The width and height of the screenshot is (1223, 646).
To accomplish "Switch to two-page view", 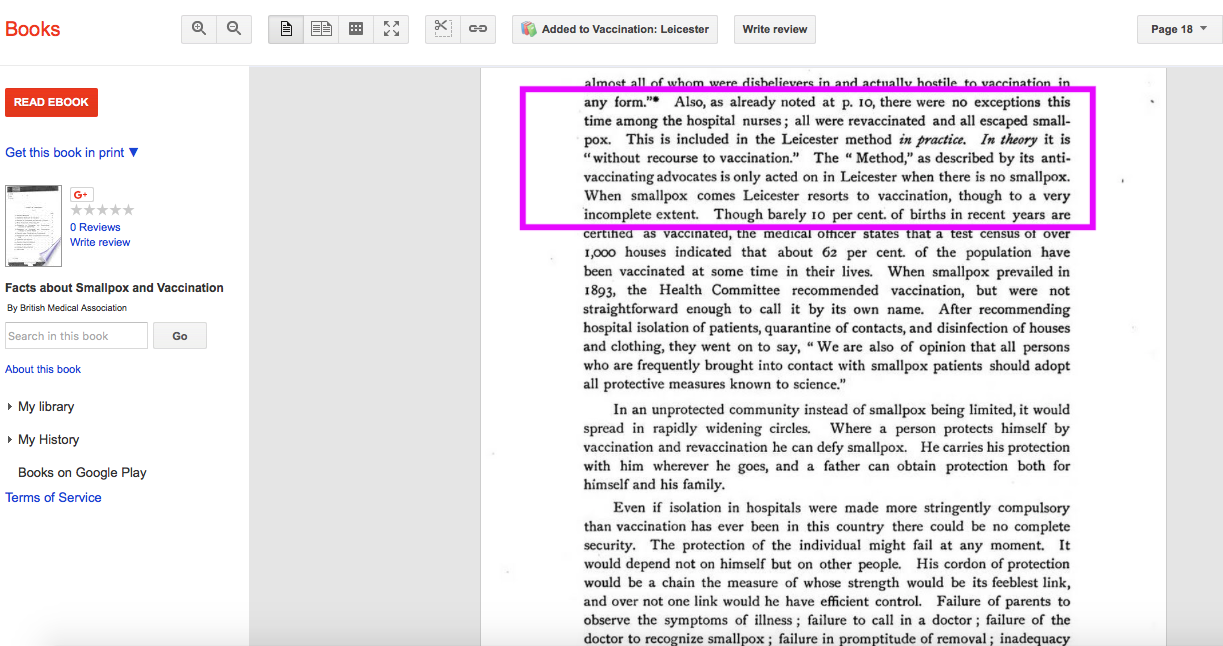I will 321,29.
